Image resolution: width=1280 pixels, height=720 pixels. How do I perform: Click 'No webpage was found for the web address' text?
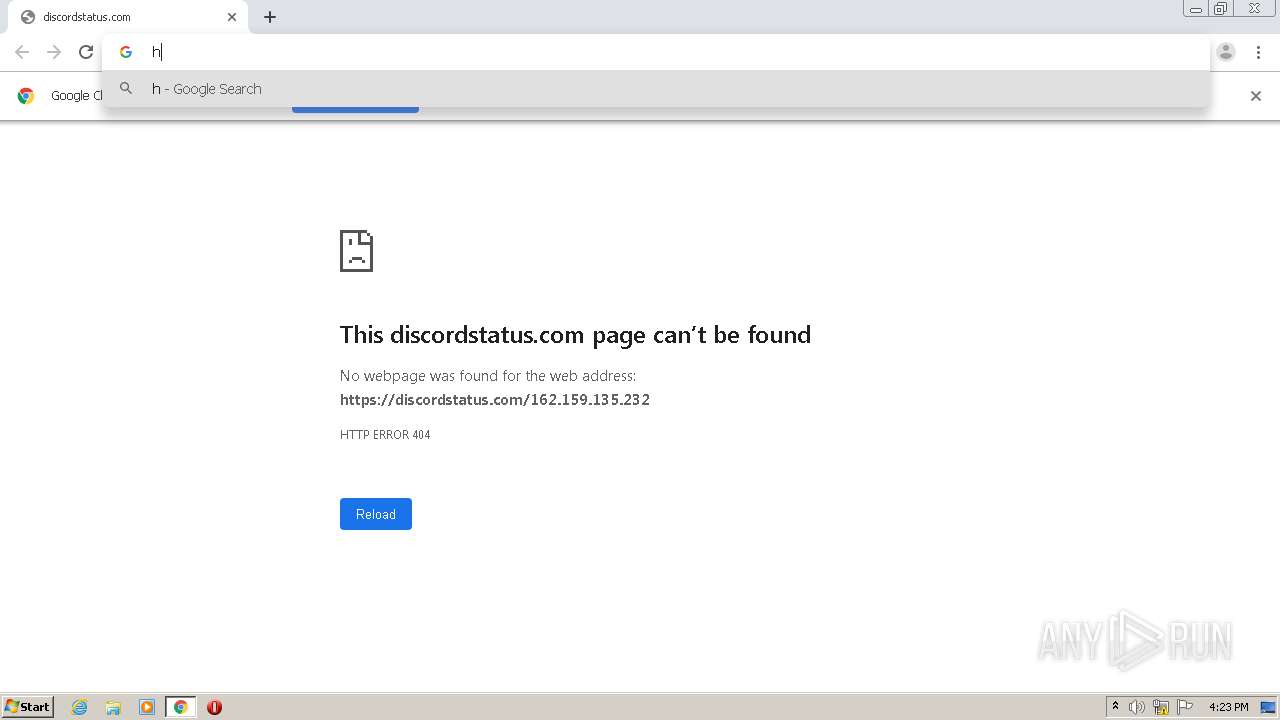click(x=488, y=376)
